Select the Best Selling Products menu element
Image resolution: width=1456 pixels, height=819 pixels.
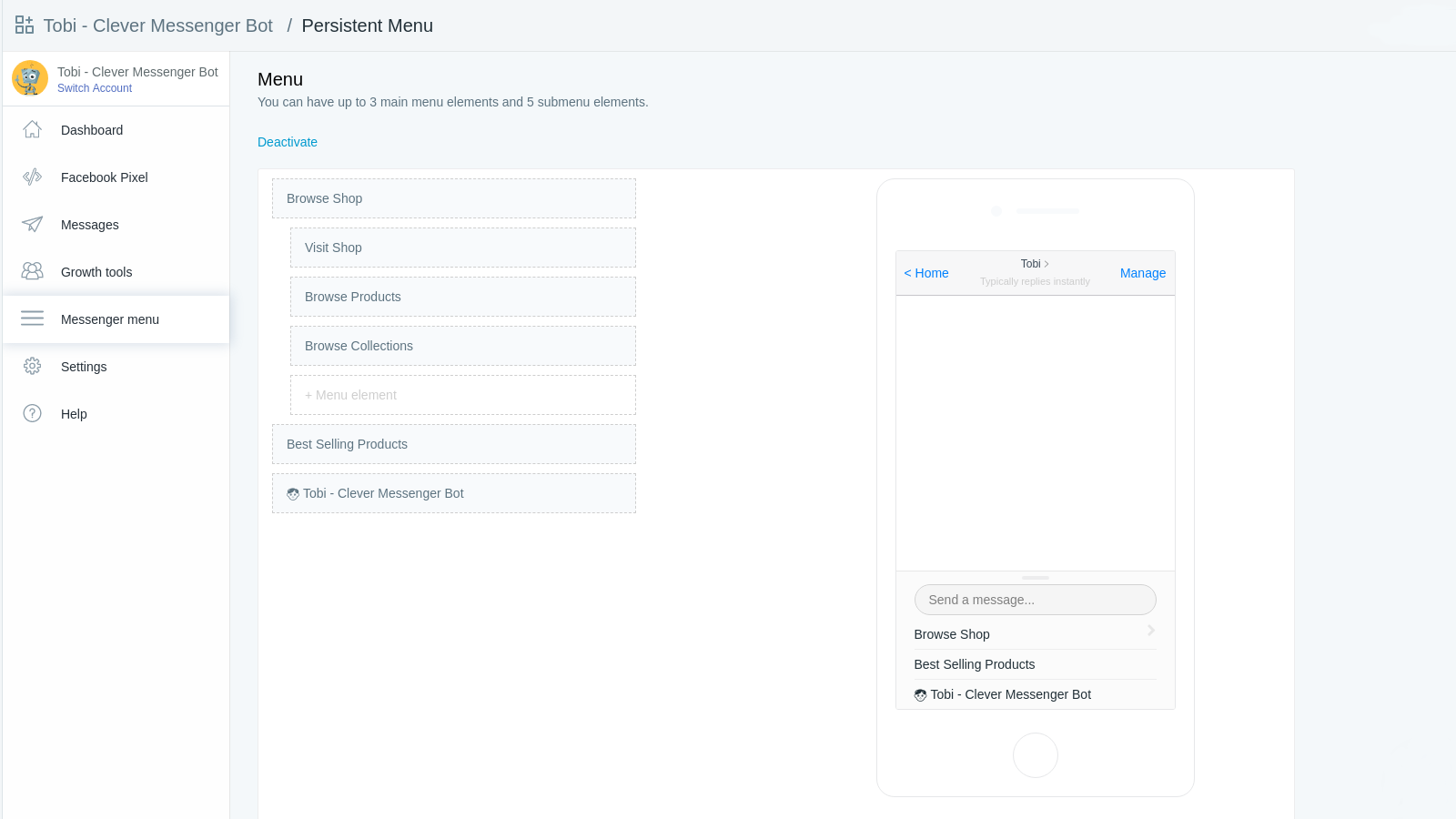(x=454, y=444)
